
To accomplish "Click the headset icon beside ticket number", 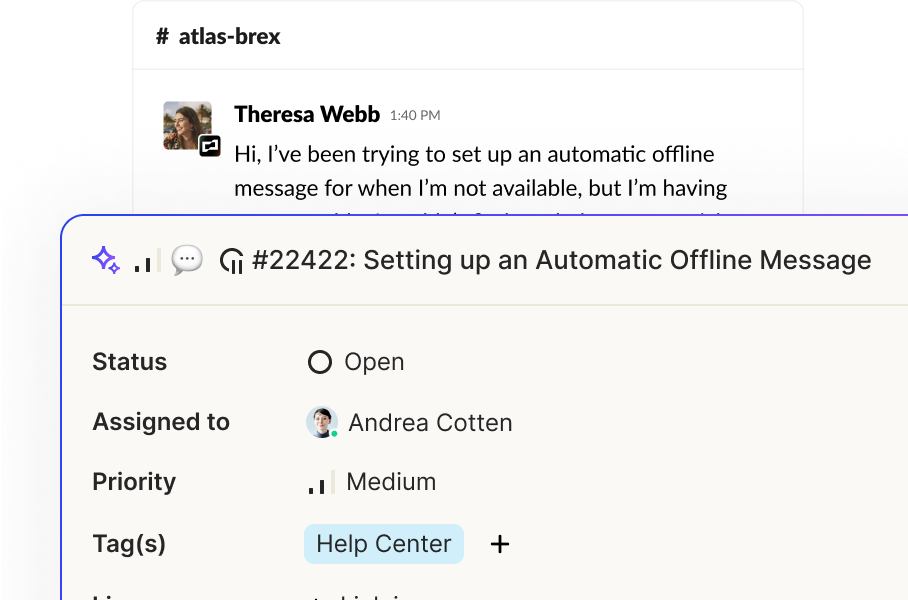I will (x=232, y=261).
